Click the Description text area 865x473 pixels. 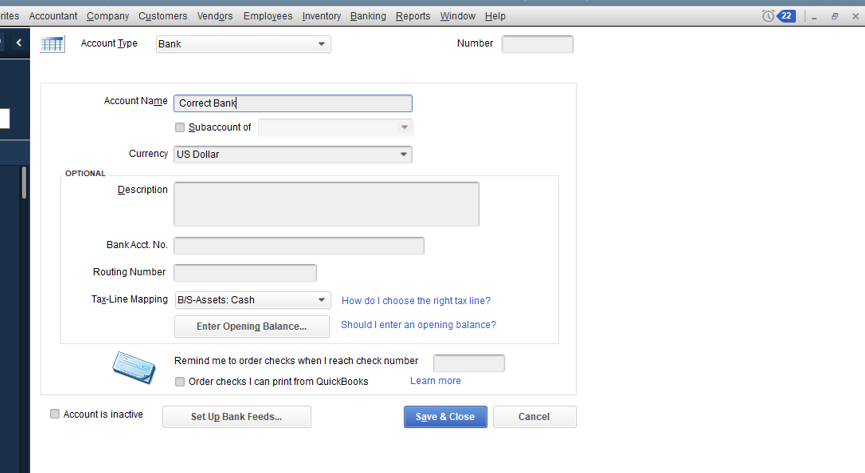pyautogui.click(x=327, y=204)
